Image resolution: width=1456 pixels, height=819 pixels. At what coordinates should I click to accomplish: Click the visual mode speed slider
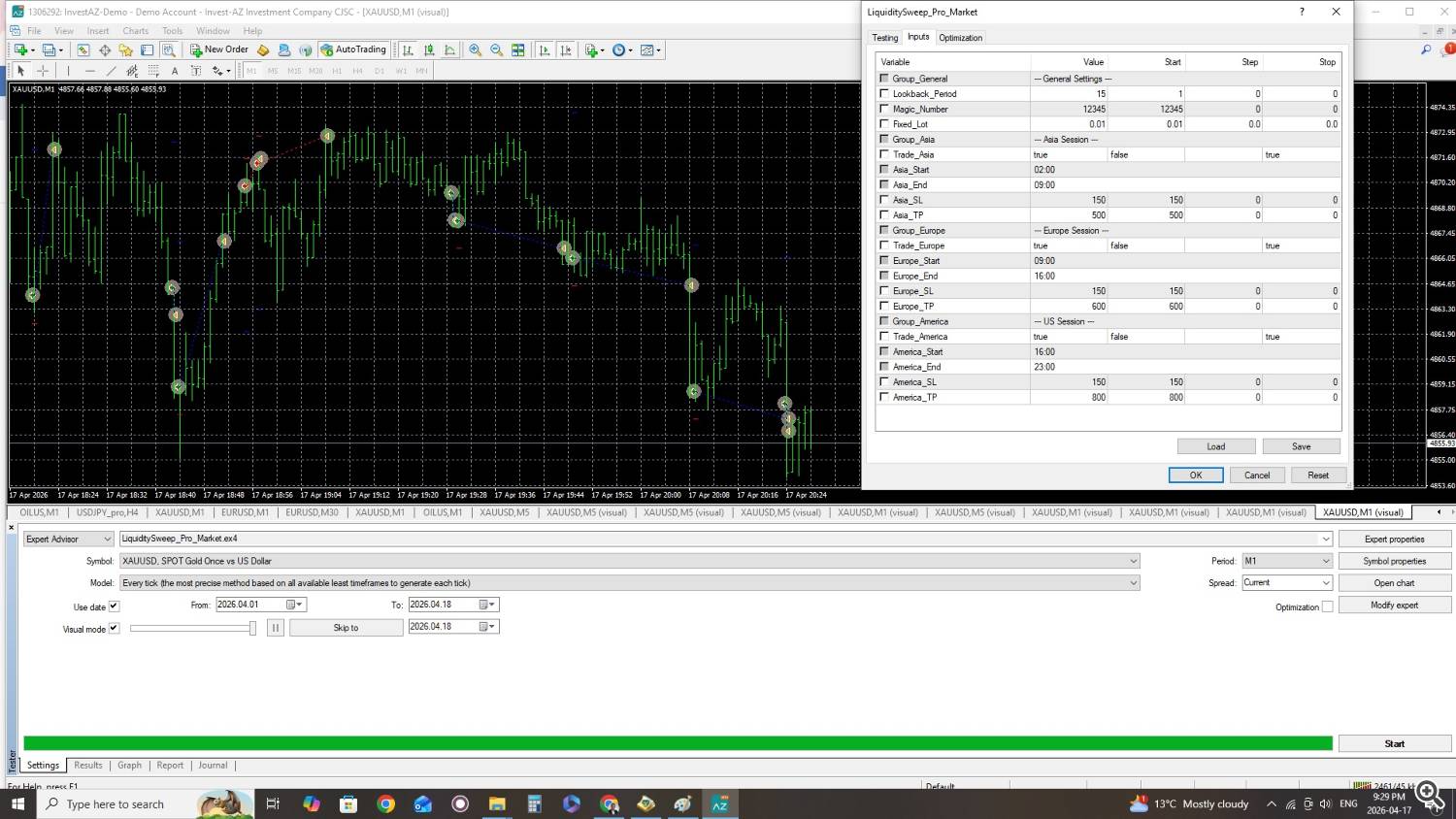[193, 628]
